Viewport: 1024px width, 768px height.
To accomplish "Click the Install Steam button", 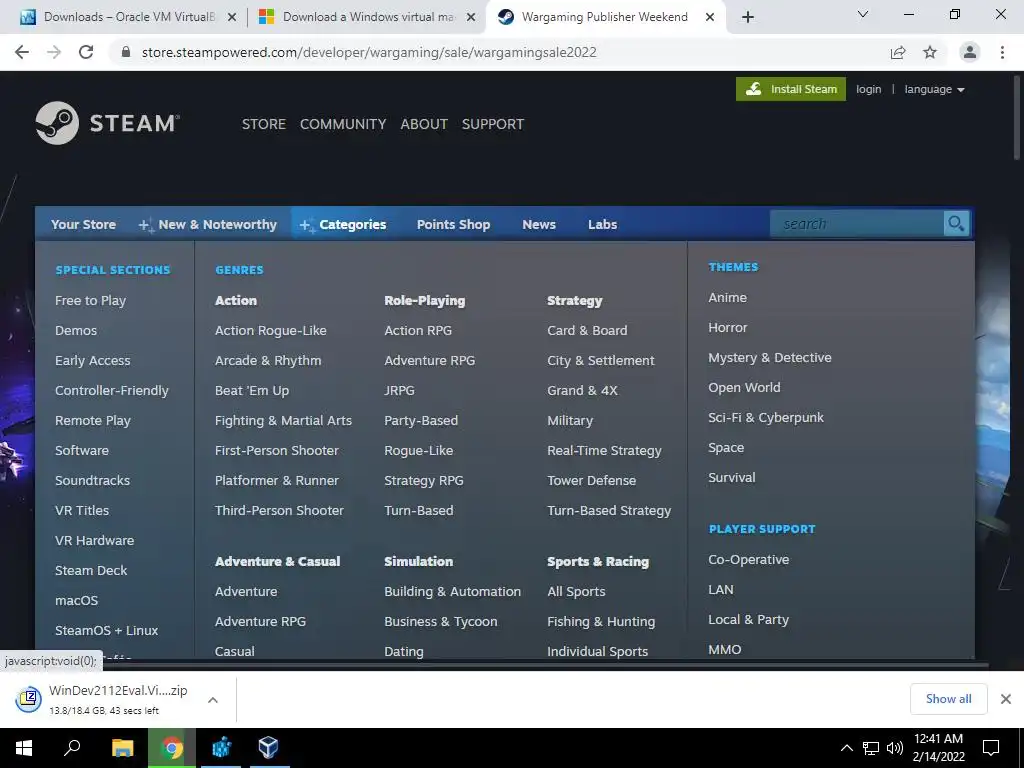I will tap(791, 89).
